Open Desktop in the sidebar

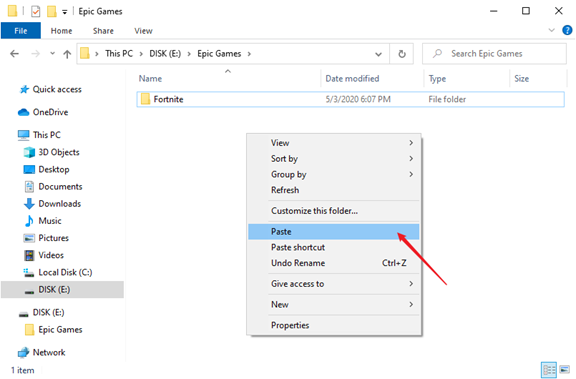[x=46, y=169]
